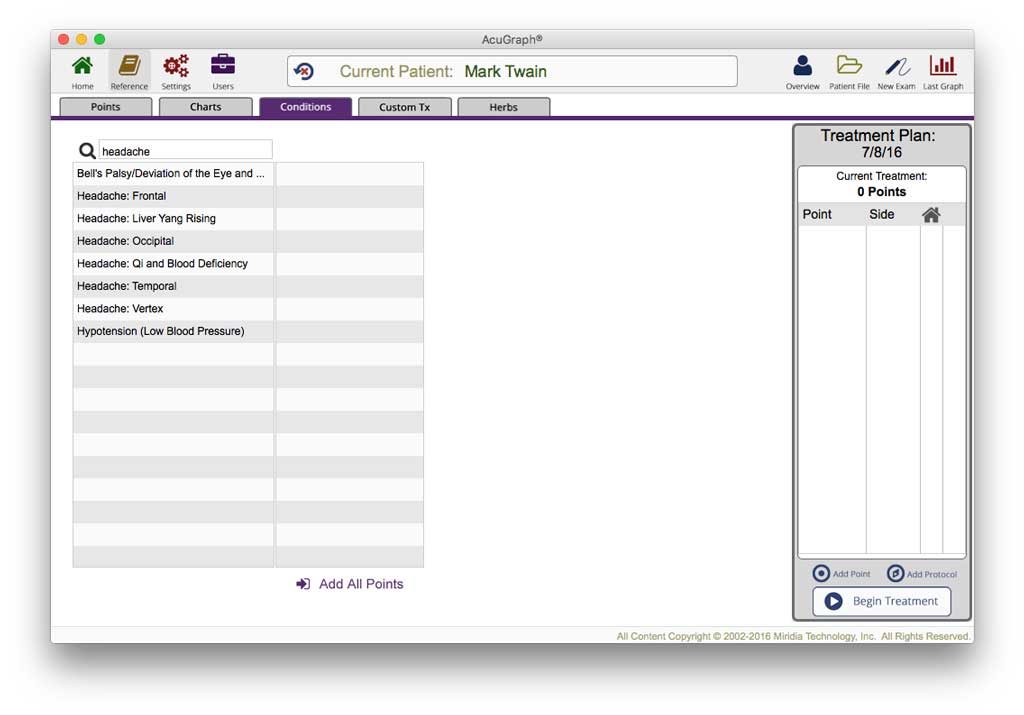The width and height of the screenshot is (1024, 715).
Task: Open Settings gears icon
Action: (x=176, y=66)
